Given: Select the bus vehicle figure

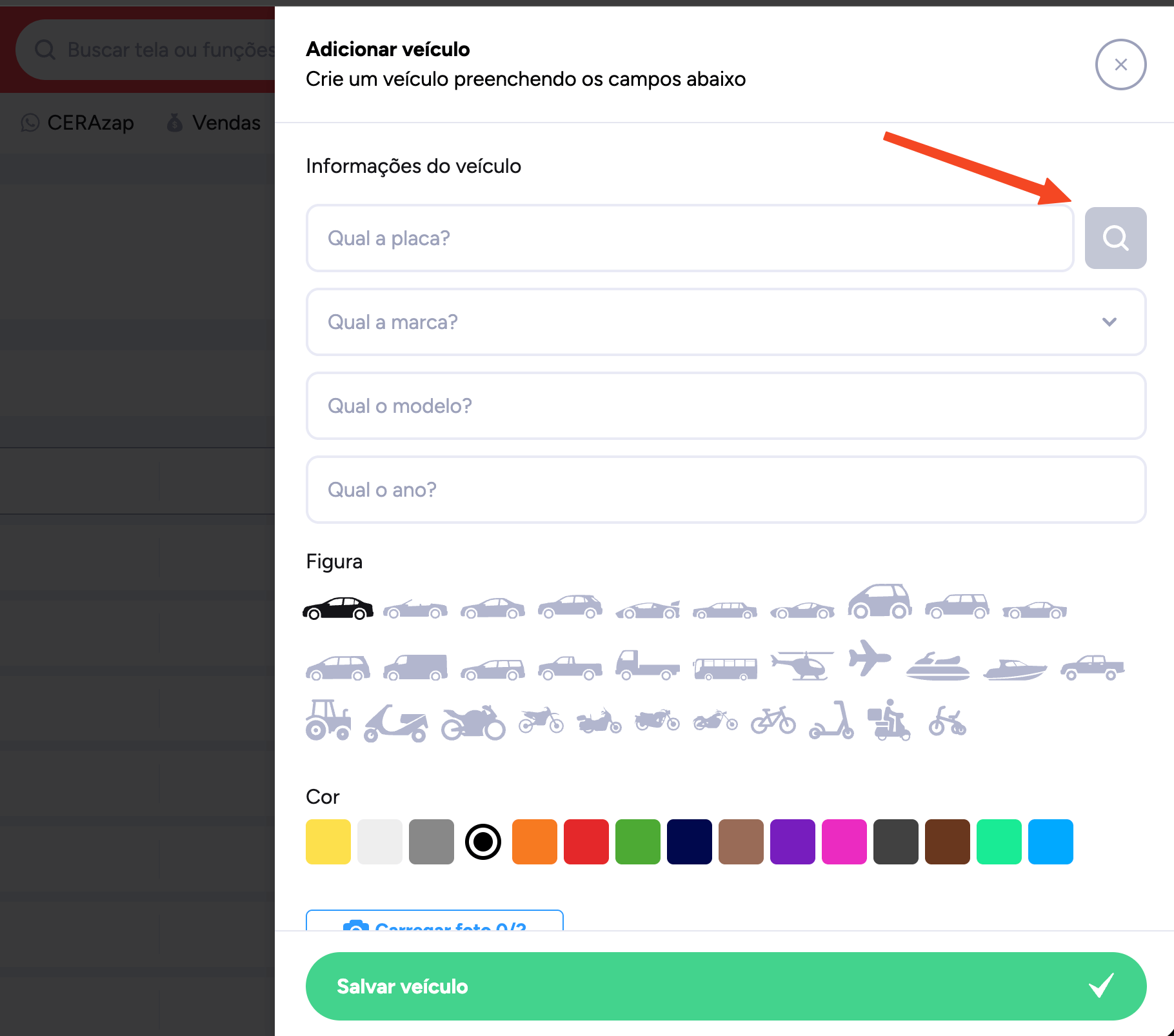Looking at the screenshot, I should point(724,668).
